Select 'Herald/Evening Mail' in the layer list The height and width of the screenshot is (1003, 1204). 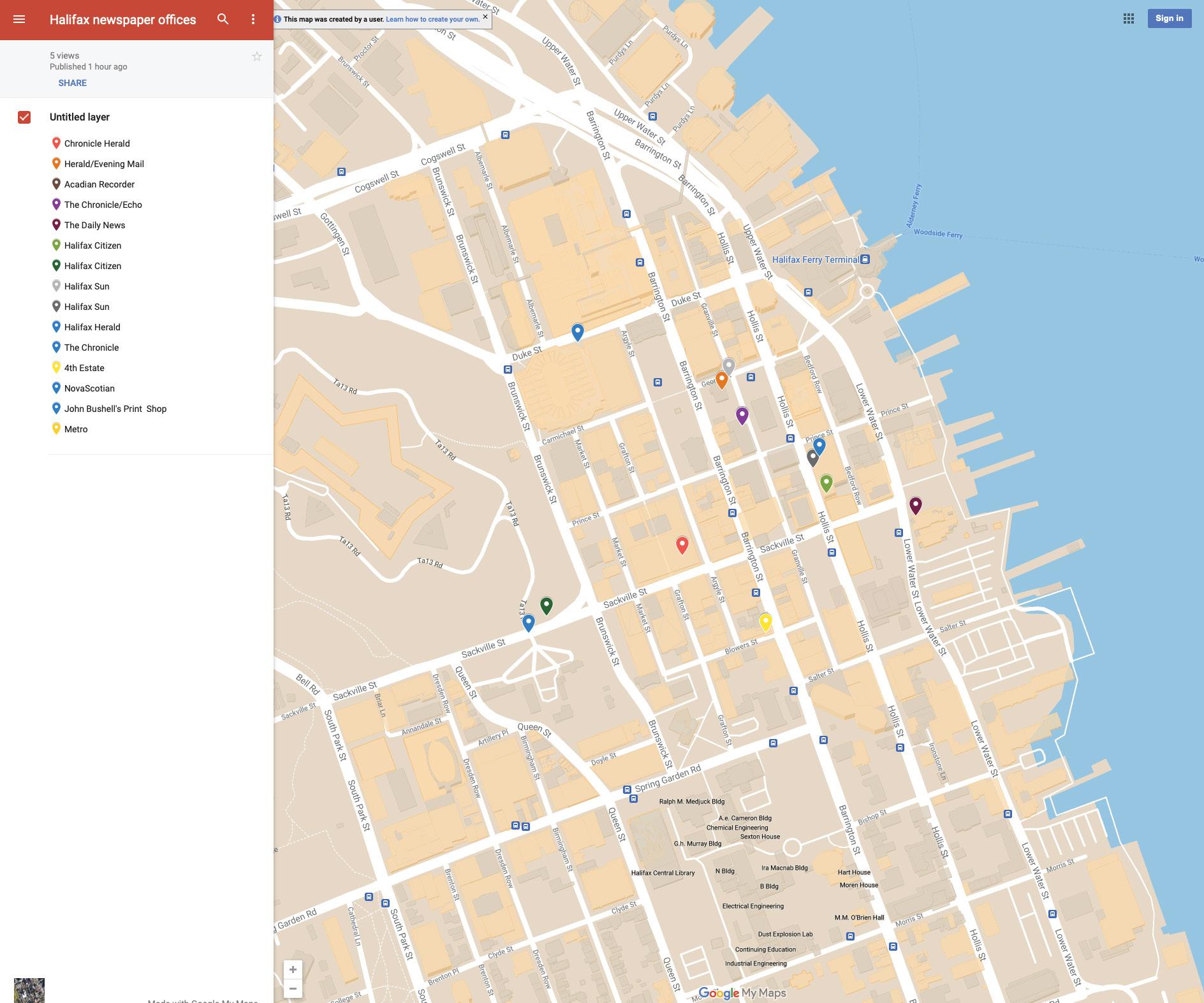pos(104,164)
